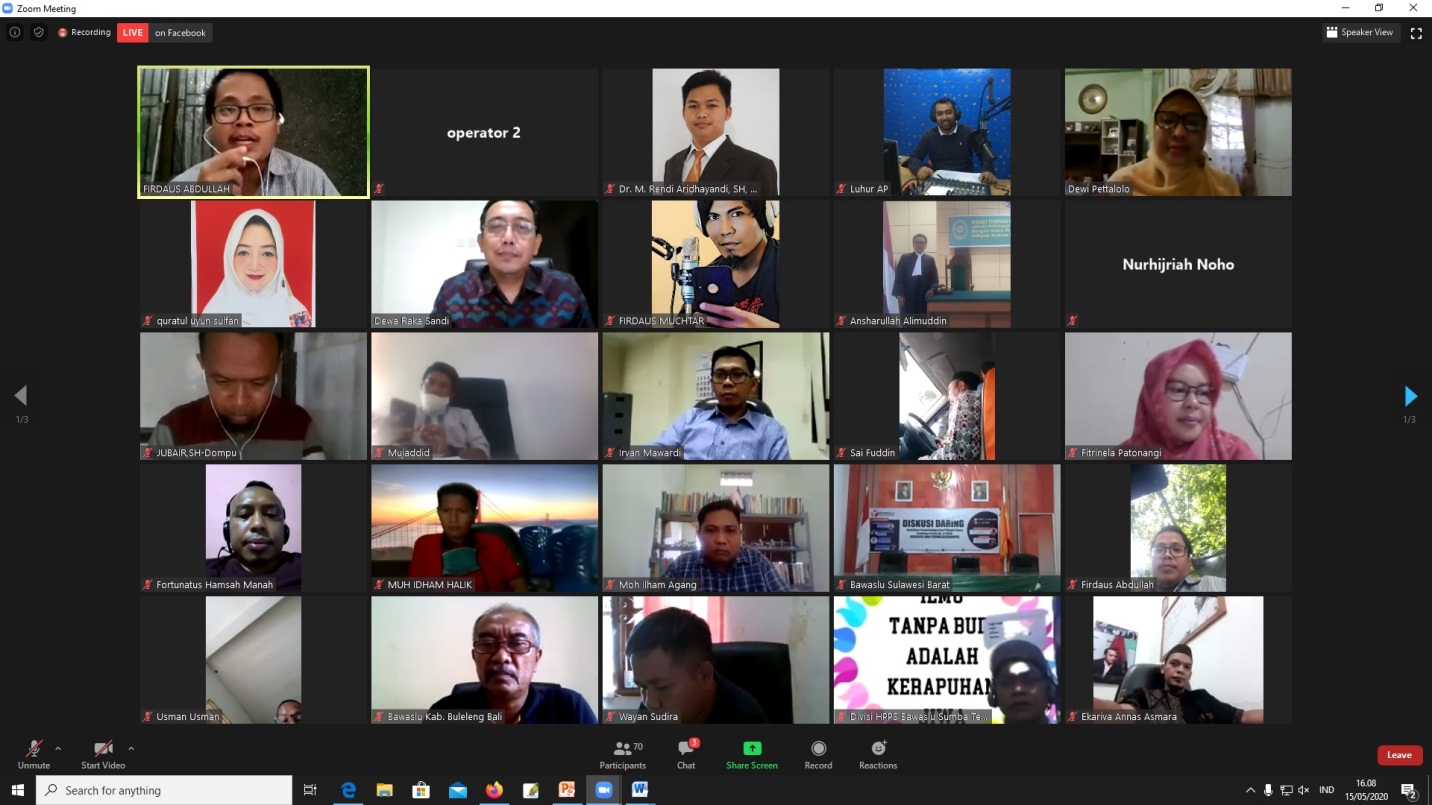1432x805 pixels.
Task: Click the LIVE on Facebook indicator
Action: (164, 32)
